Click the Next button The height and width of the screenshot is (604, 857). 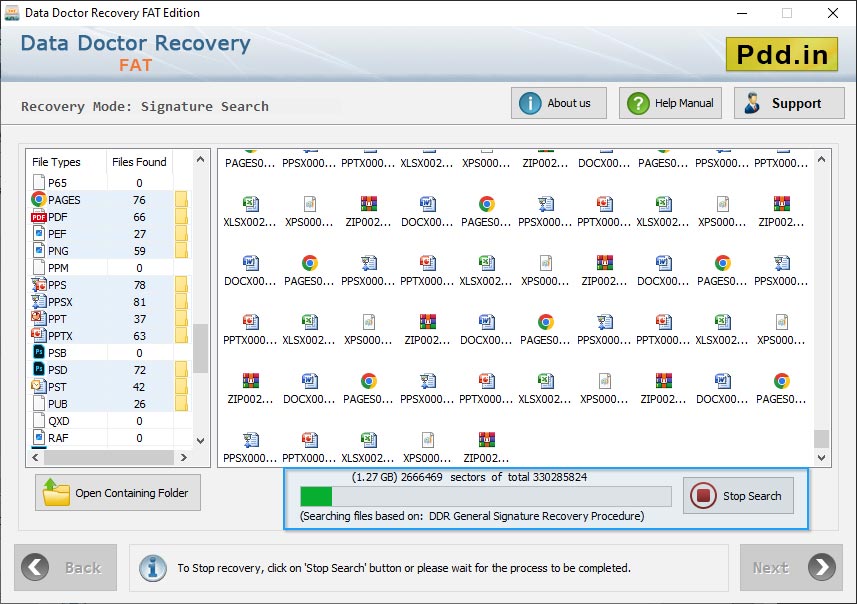click(791, 567)
